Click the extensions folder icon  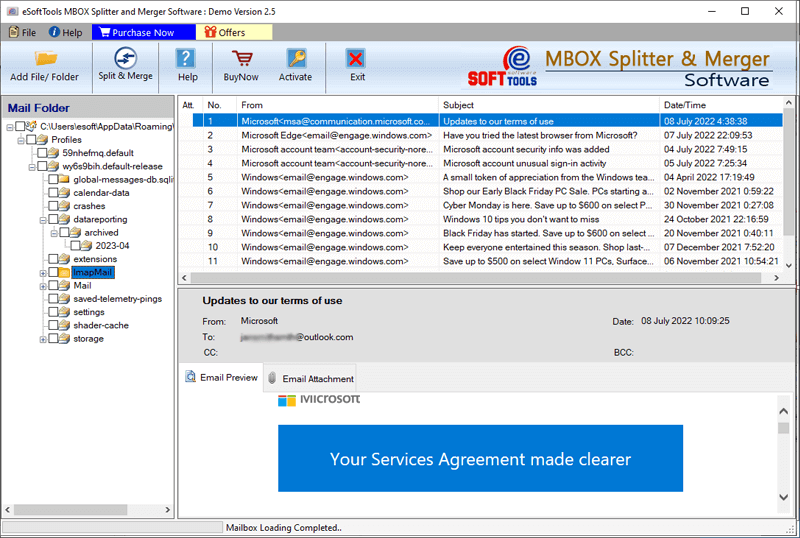pyautogui.click(x=64, y=259)
